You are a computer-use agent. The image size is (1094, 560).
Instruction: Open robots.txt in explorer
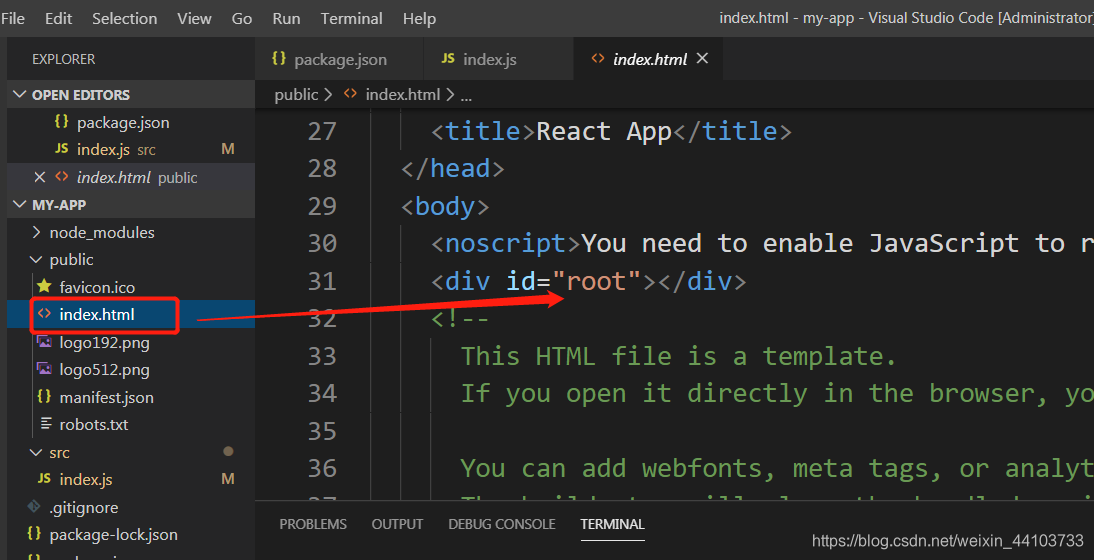tap(94, 425)
